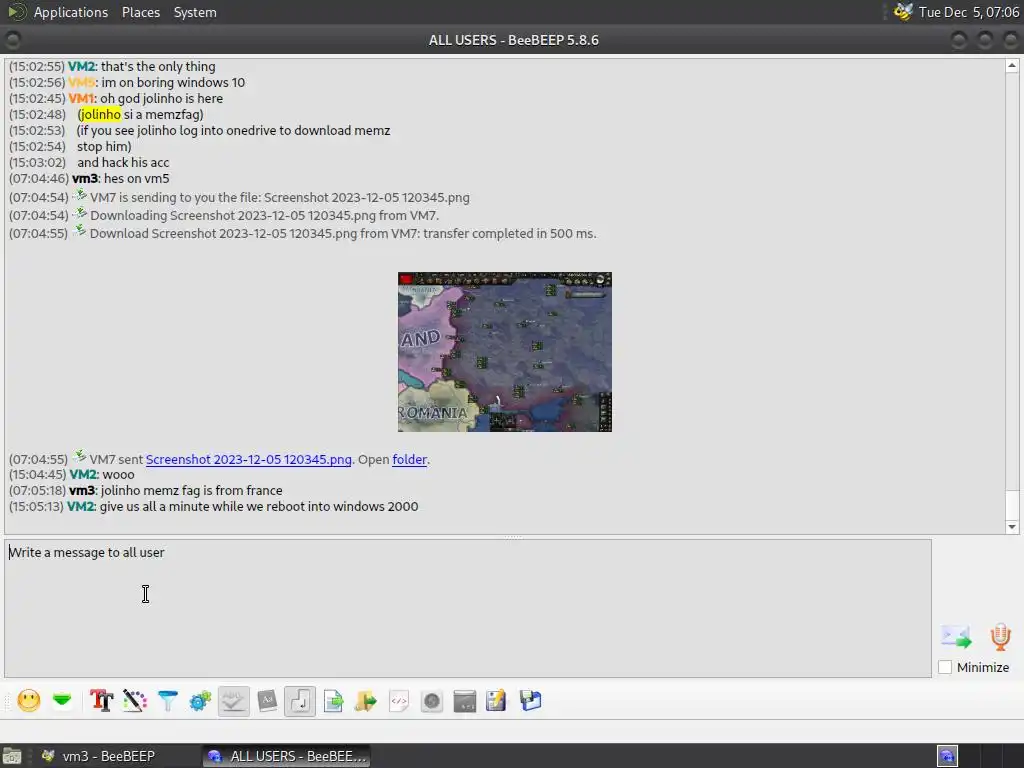Screen dimensions: 1024x768
Task: Click chat scrollbar down arrow
Action: [1012, 527]
